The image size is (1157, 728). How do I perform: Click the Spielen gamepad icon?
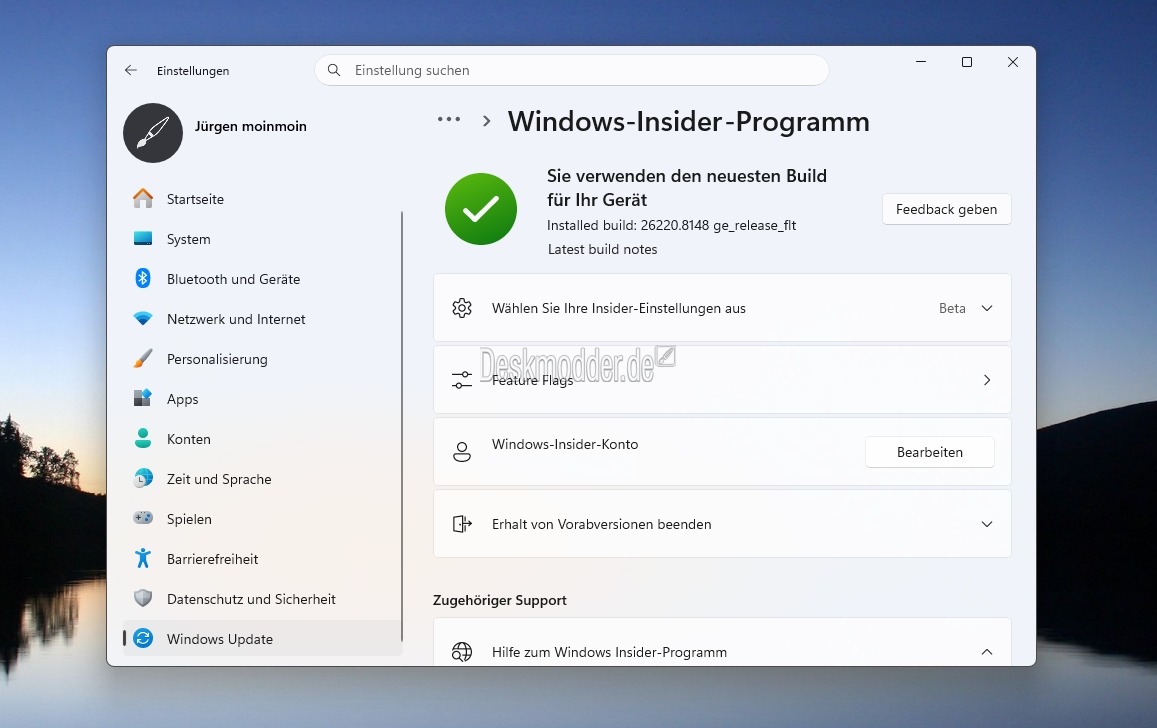[143, 519]
